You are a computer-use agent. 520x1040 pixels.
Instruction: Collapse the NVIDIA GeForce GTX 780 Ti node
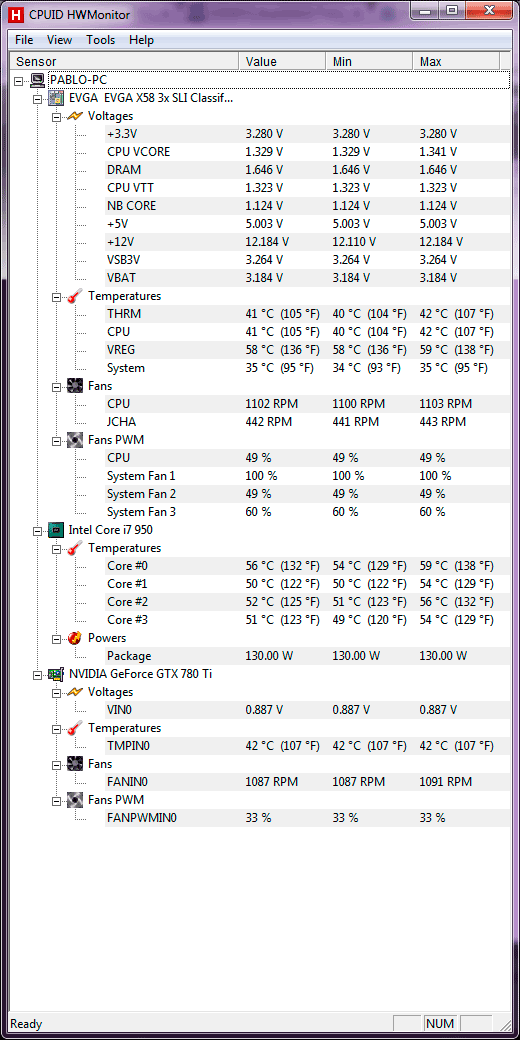click(38, 675)
